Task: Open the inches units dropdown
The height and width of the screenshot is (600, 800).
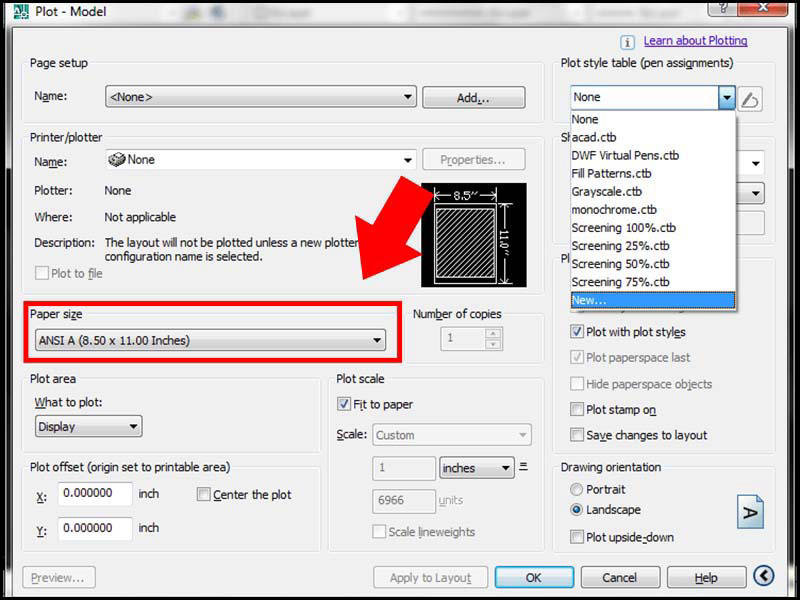Action: 476,468
